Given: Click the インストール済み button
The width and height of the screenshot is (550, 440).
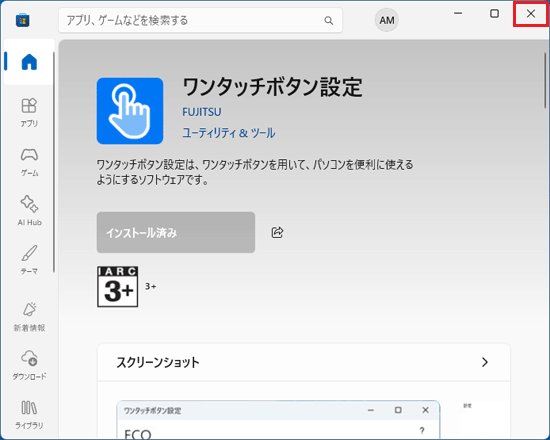Looking at the screenshot, I should click(x=176, y=232).
